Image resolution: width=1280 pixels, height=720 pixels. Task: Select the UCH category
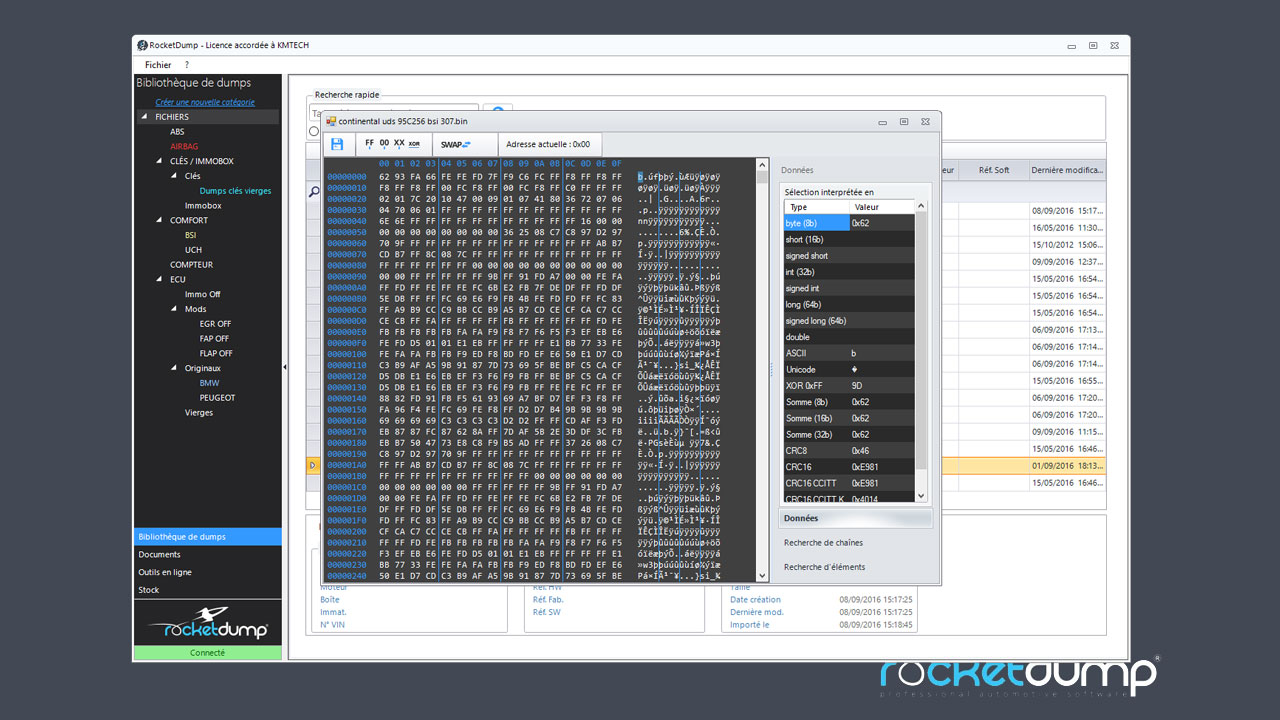click(193, 250)
